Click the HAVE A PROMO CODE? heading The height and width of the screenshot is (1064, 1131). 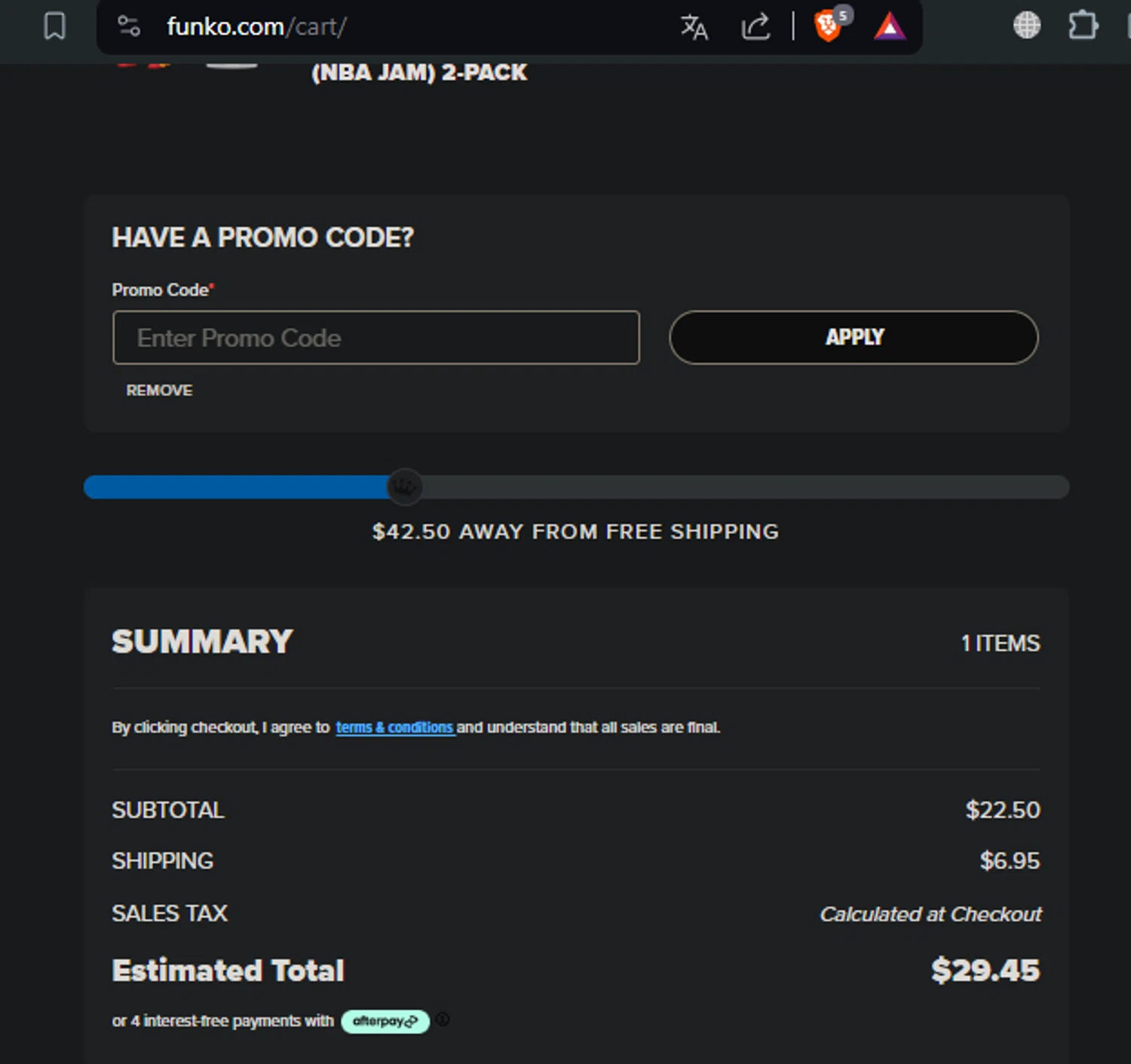coord(263,238)
